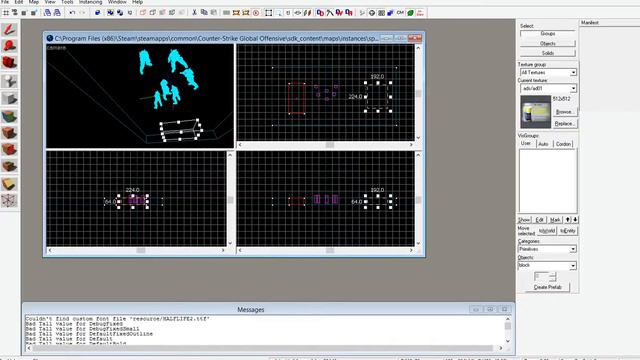Select the Selection tool in left toolbar
This screenshot has height=360, width=640.
click(9, 30)
